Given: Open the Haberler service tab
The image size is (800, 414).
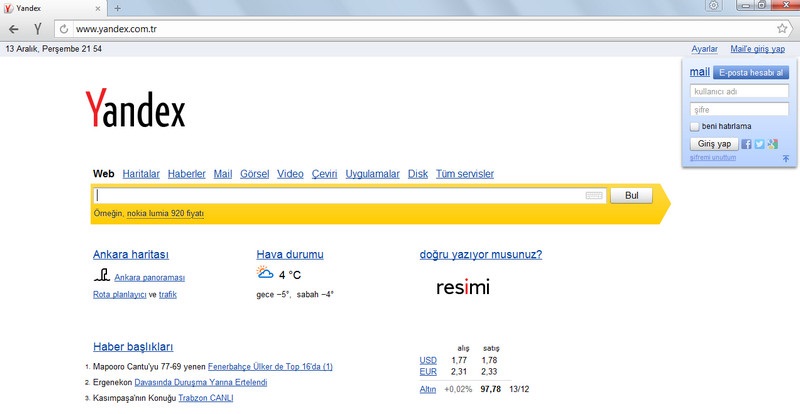Looking at the screenshot, I should pos(186,174).
